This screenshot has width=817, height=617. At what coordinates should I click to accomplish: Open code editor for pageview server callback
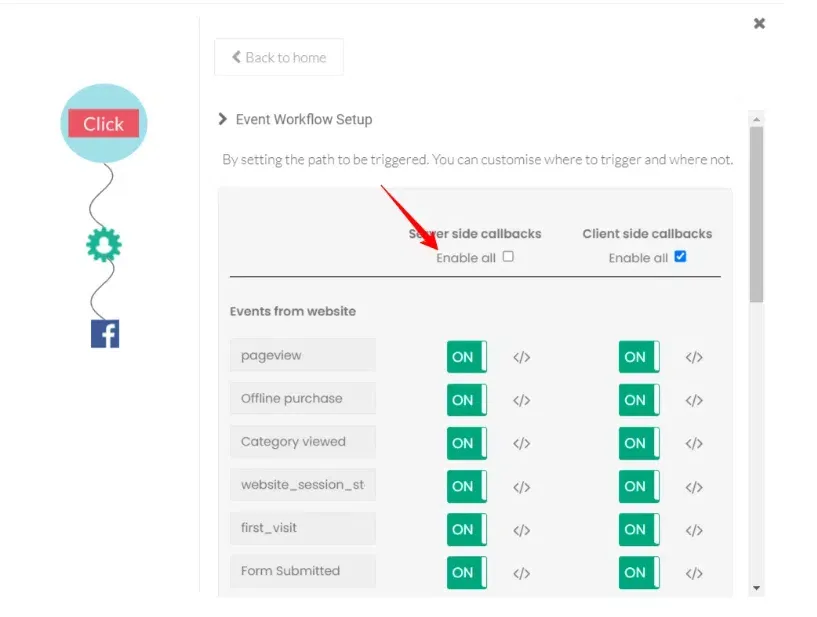521,357
